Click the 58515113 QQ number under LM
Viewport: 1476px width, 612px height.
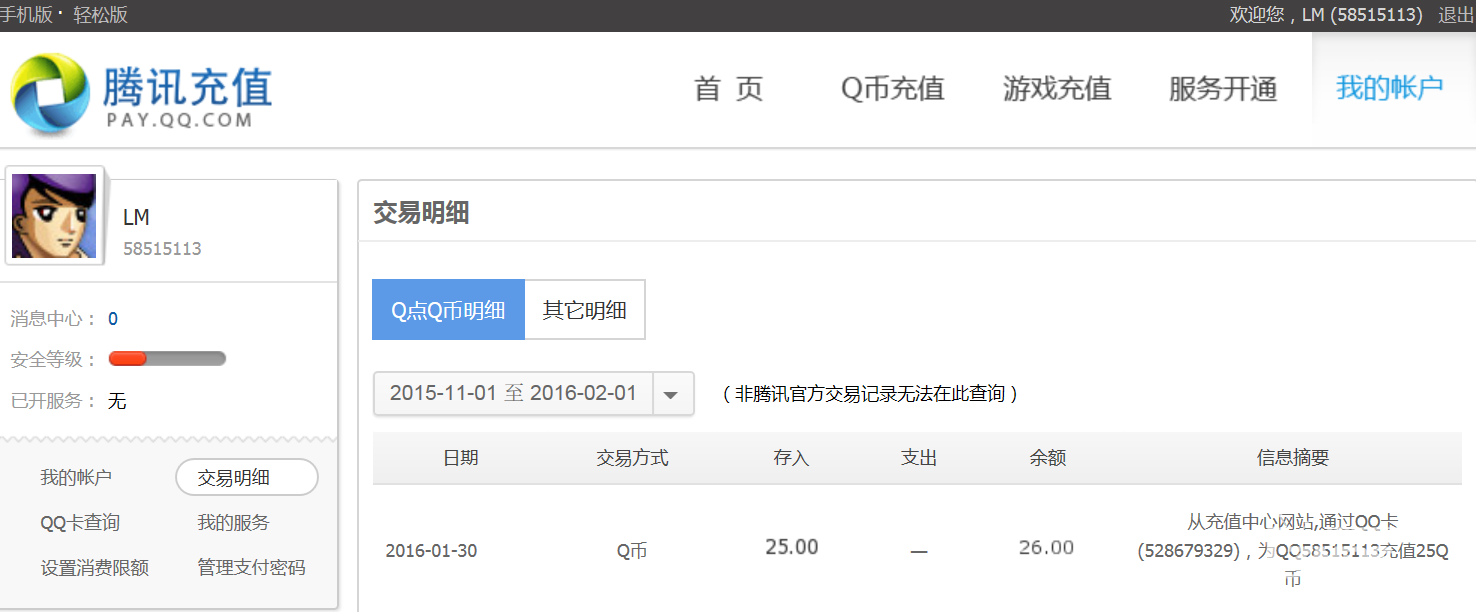[x=162, y=249]
